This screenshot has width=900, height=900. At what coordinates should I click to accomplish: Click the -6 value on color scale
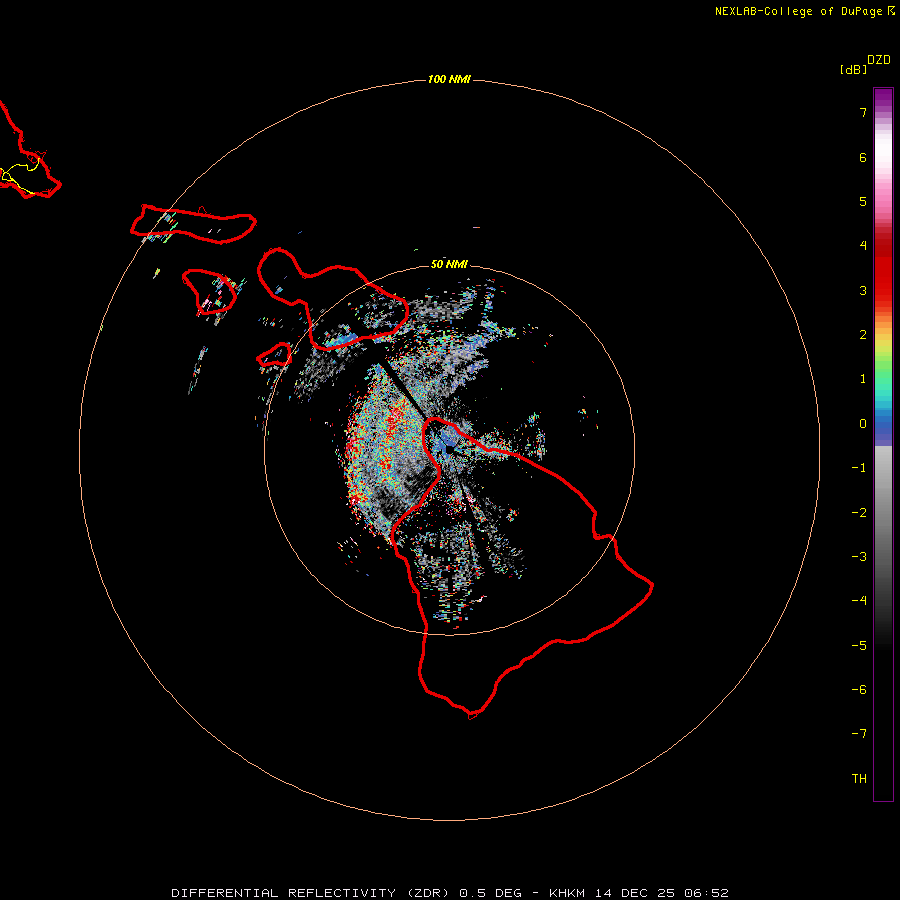tap(859, 690)
